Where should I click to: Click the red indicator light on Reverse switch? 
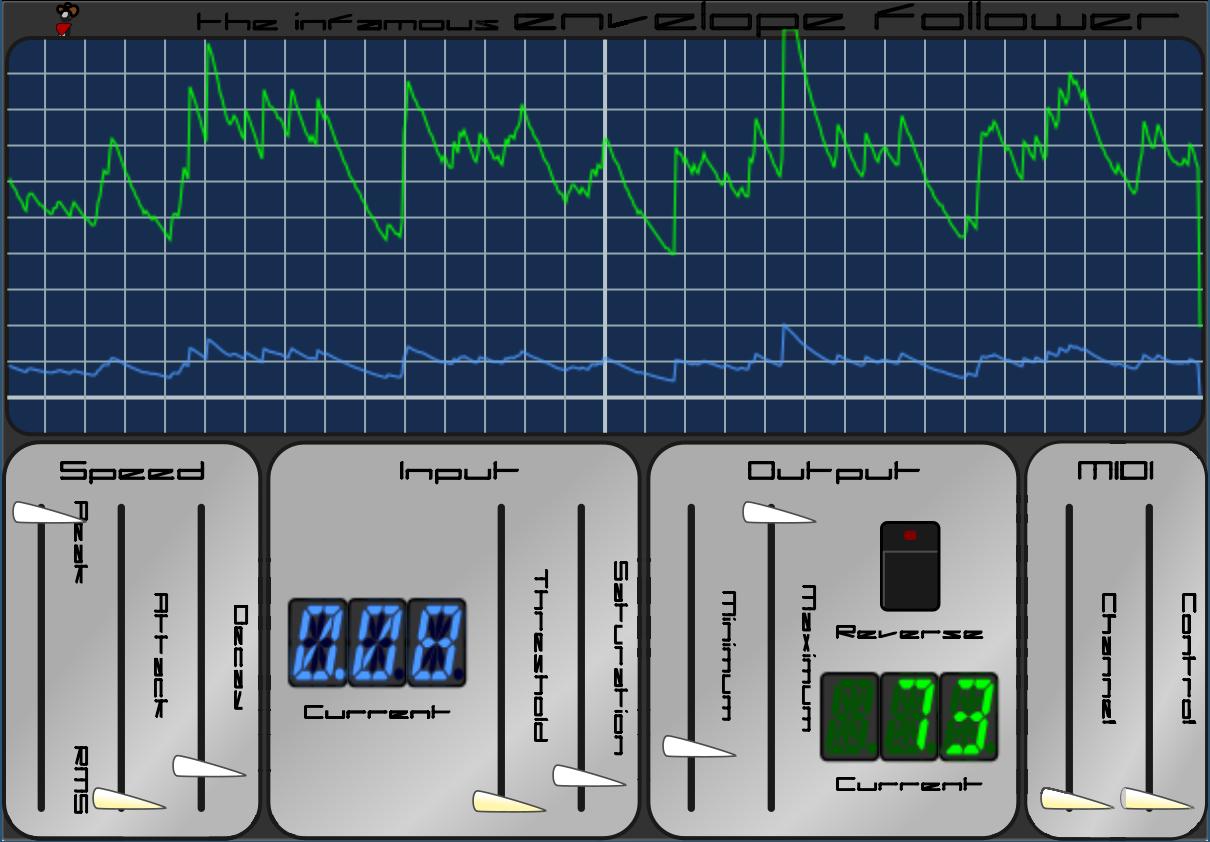point(910,536)
